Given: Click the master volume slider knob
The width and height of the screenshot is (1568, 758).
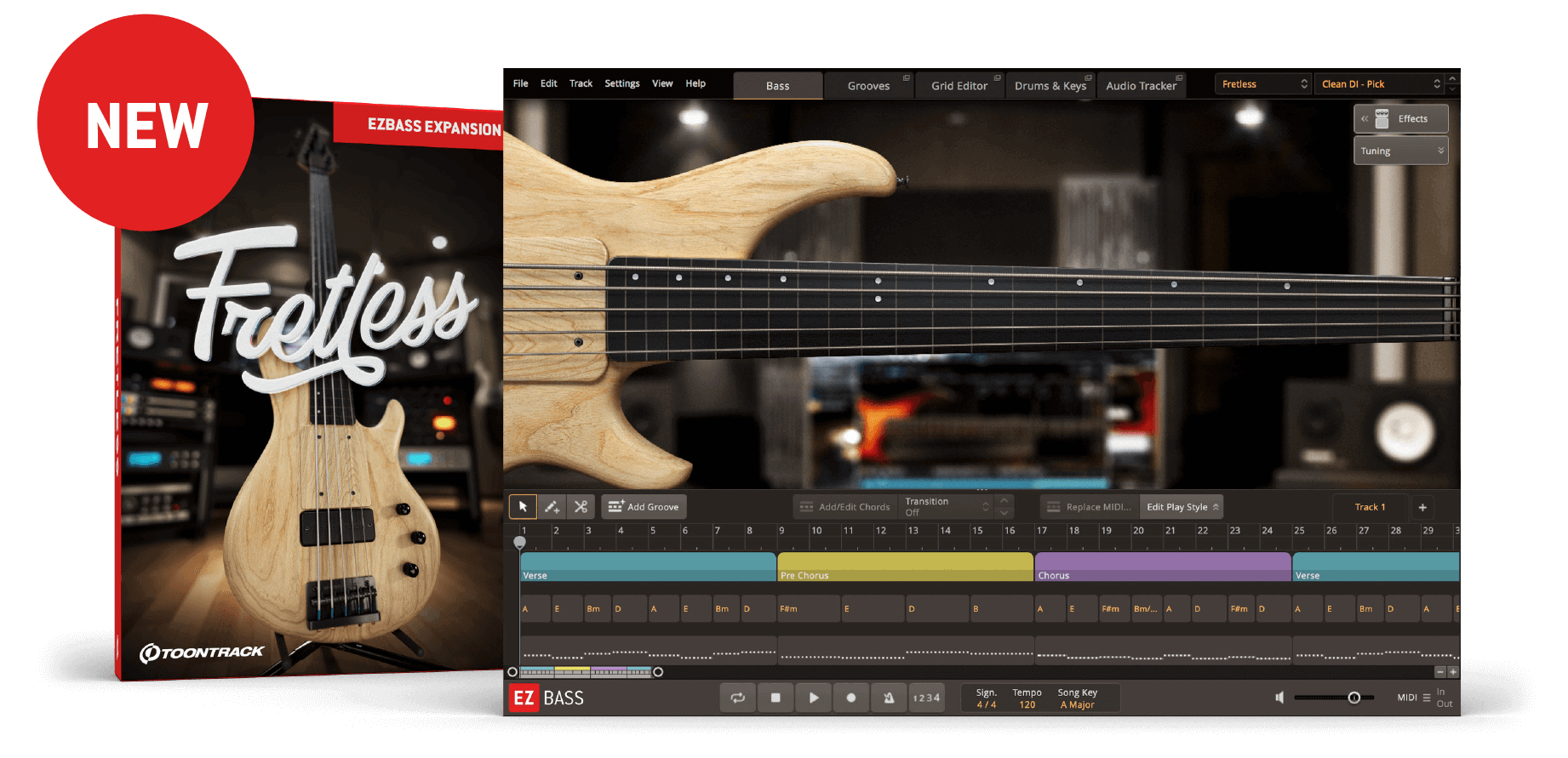Looking at the screenshot, I should (x=1354, y=698).
